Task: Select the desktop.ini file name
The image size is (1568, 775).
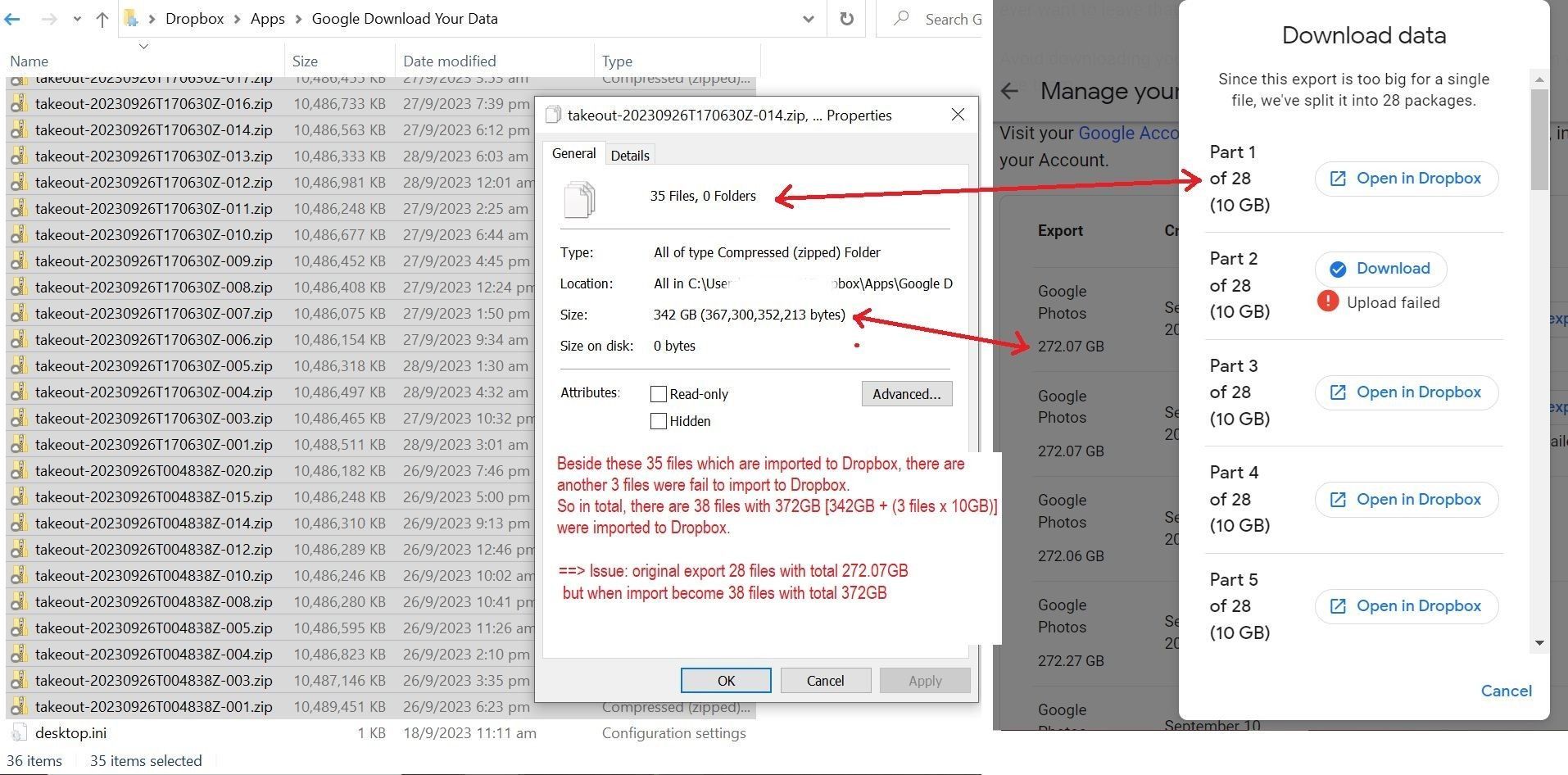Action: click(70, 733)
